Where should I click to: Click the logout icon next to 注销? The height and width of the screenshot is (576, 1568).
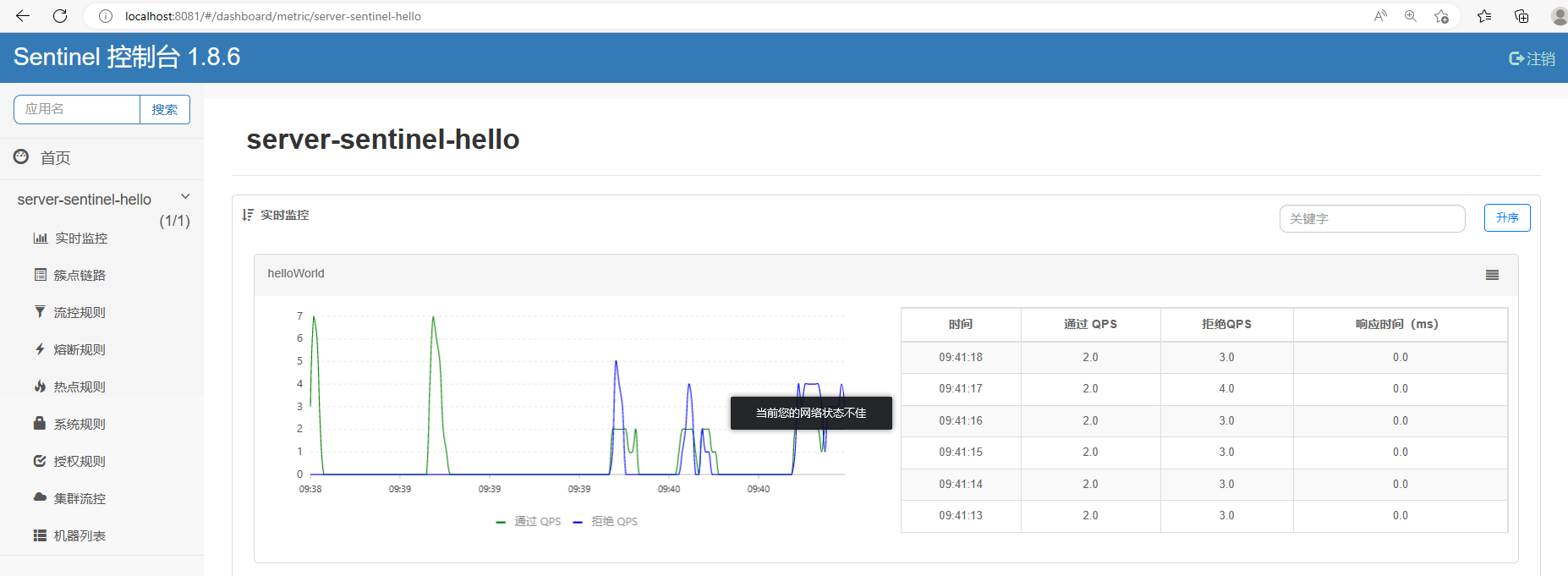point(1516,58)
